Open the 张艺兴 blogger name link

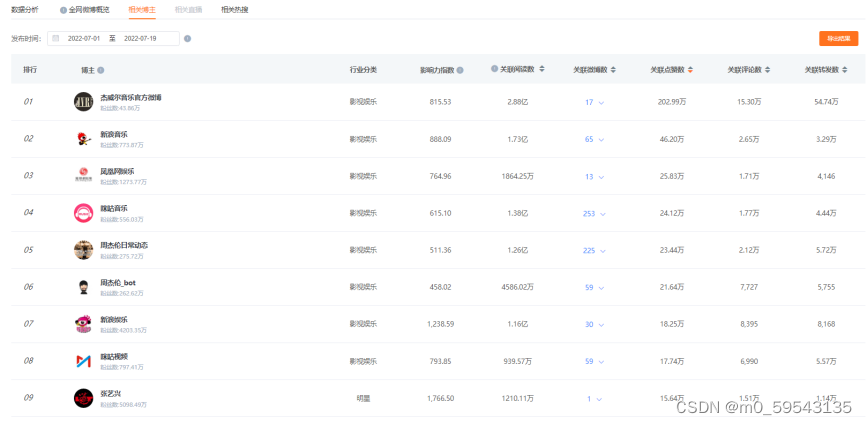click(x=111, y=393)
